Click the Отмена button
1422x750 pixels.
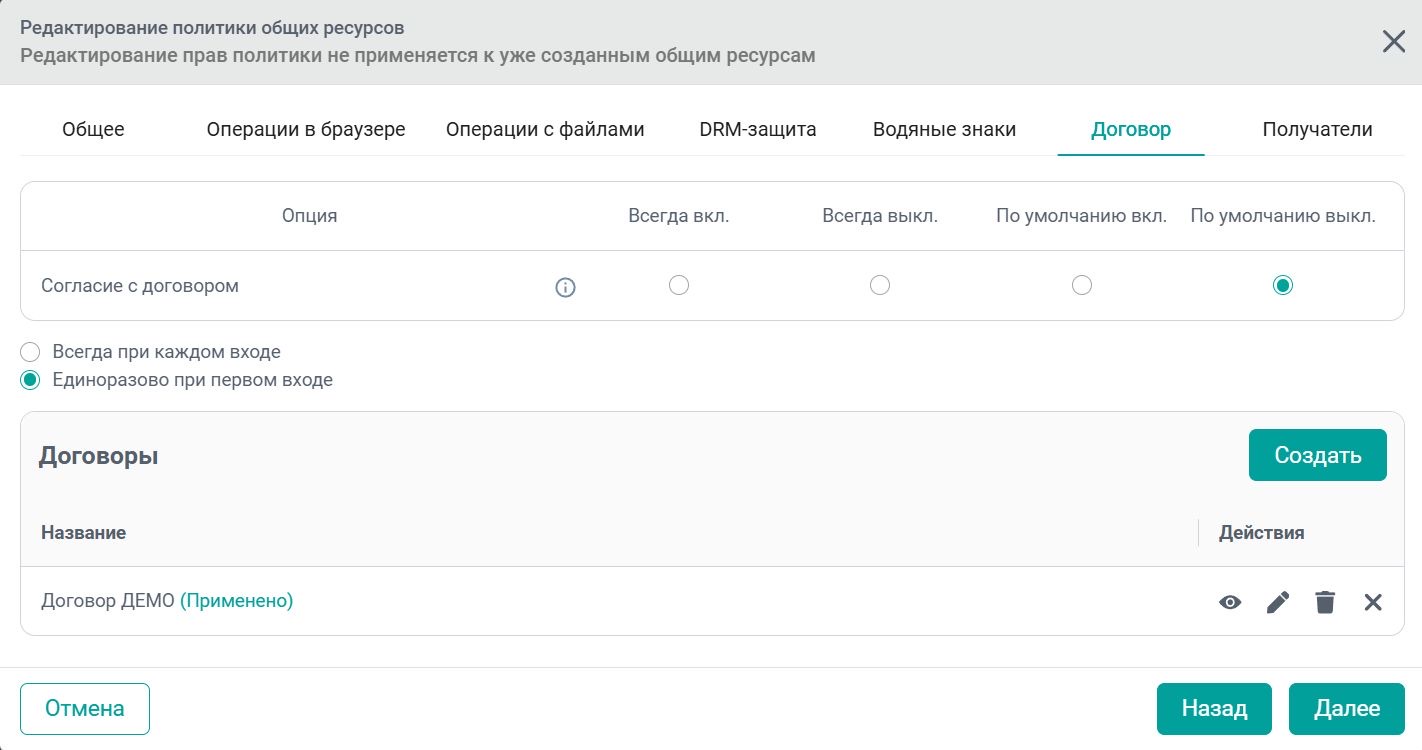pyautogui.click(x=85, y=709)
